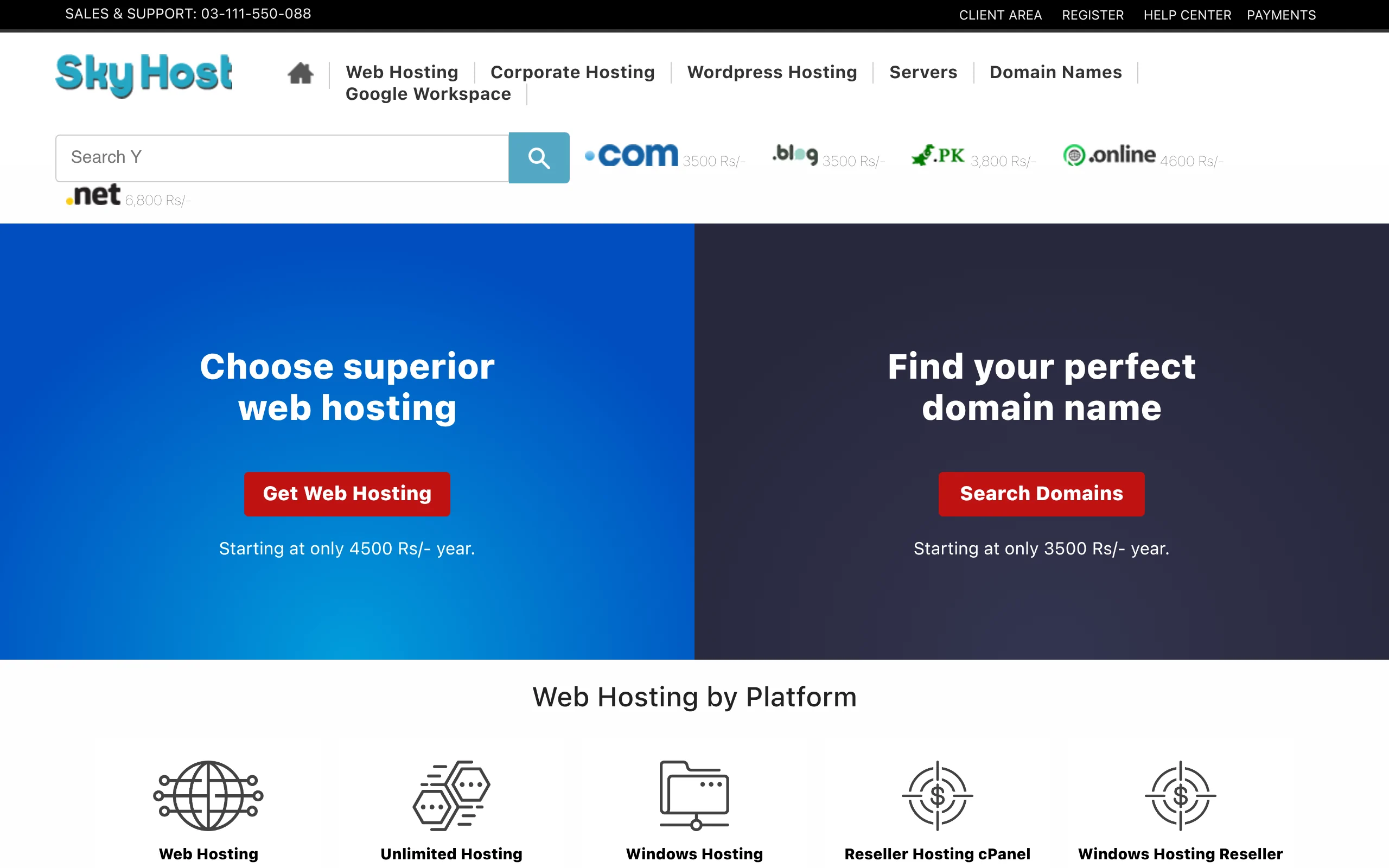Click the Get Web Hosting button

click(347, 494)
